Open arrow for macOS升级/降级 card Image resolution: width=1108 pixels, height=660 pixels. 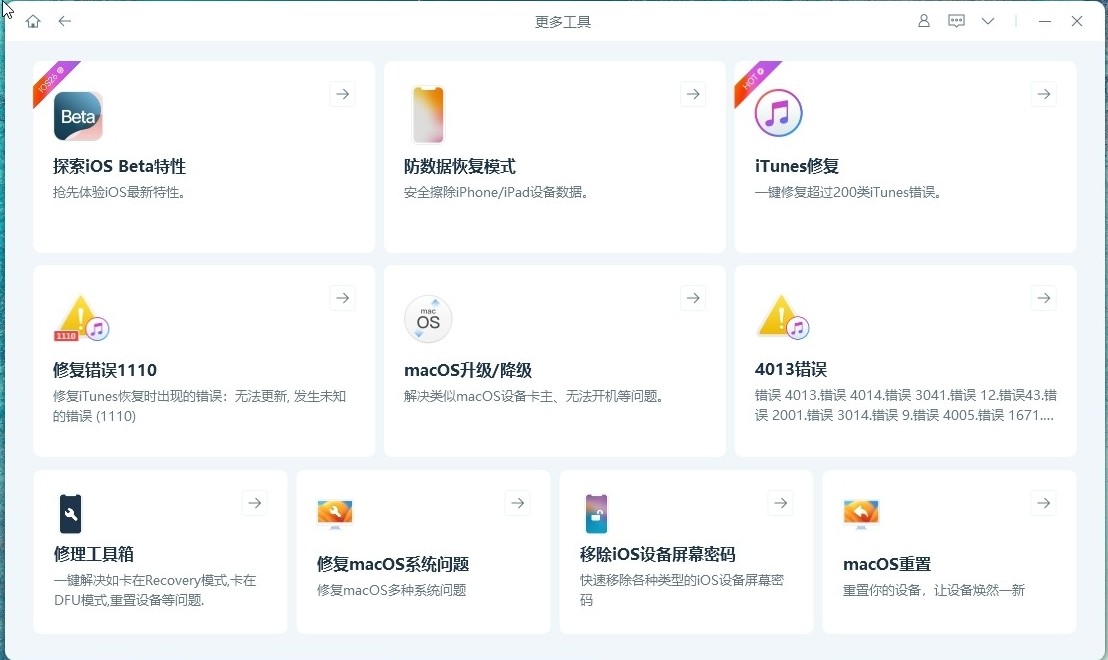[x=693, y=298]
